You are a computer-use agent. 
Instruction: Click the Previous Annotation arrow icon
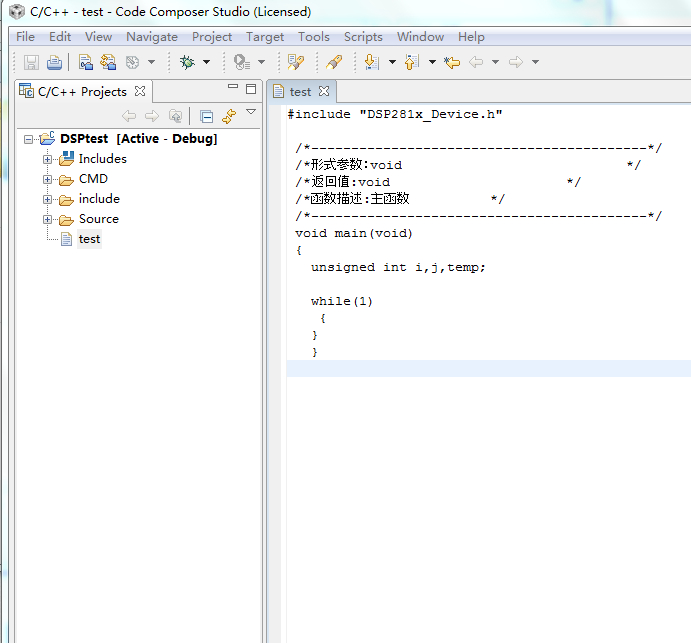tap(412, 62)
